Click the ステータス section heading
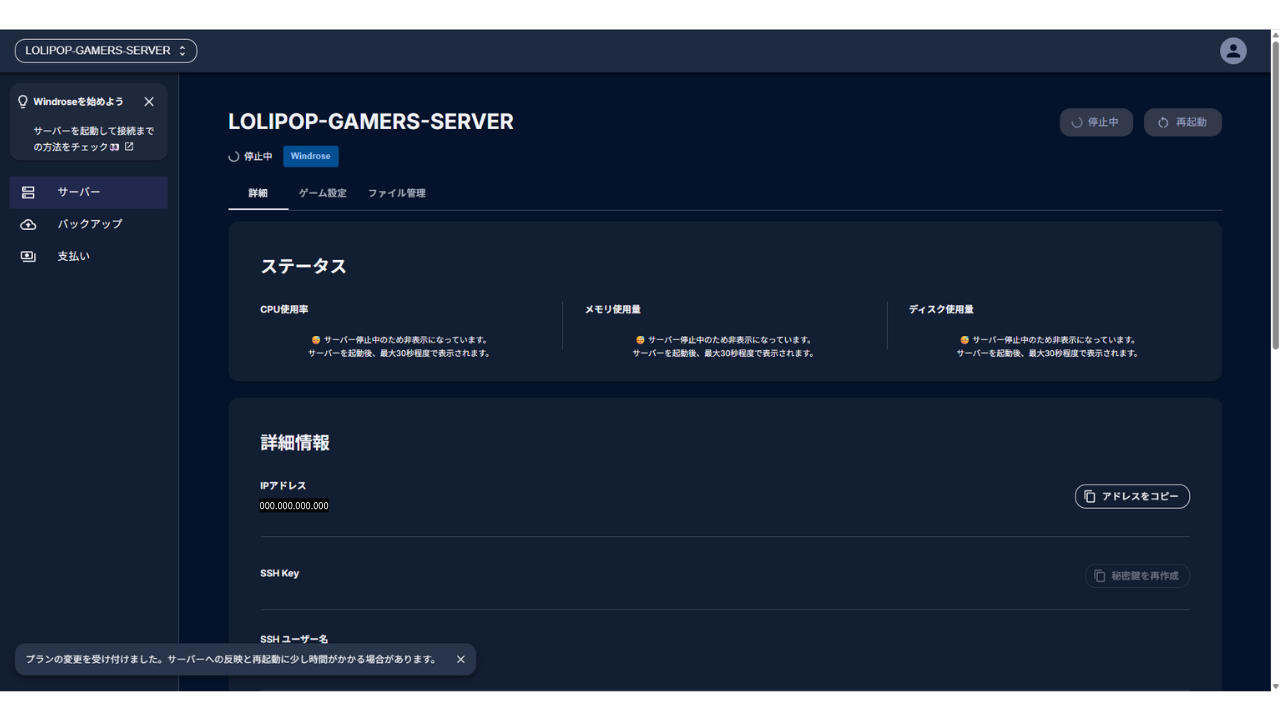 304,266
